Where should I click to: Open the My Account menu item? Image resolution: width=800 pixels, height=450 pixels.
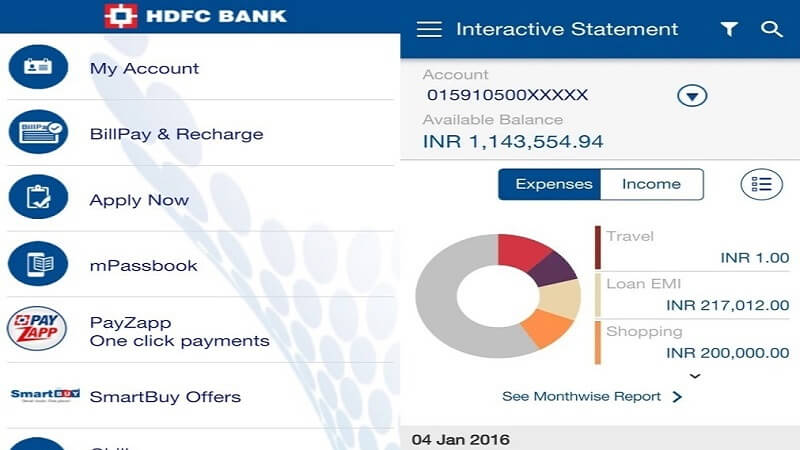pos(144,68)
